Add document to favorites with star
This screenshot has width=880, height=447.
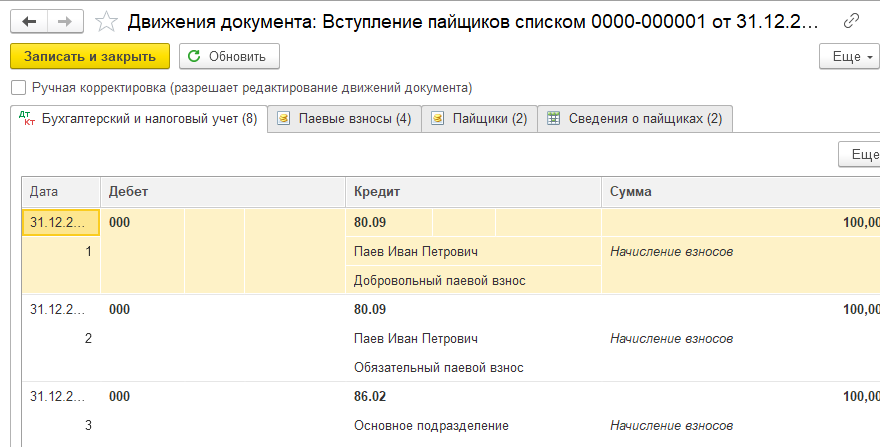click(104, 21)
